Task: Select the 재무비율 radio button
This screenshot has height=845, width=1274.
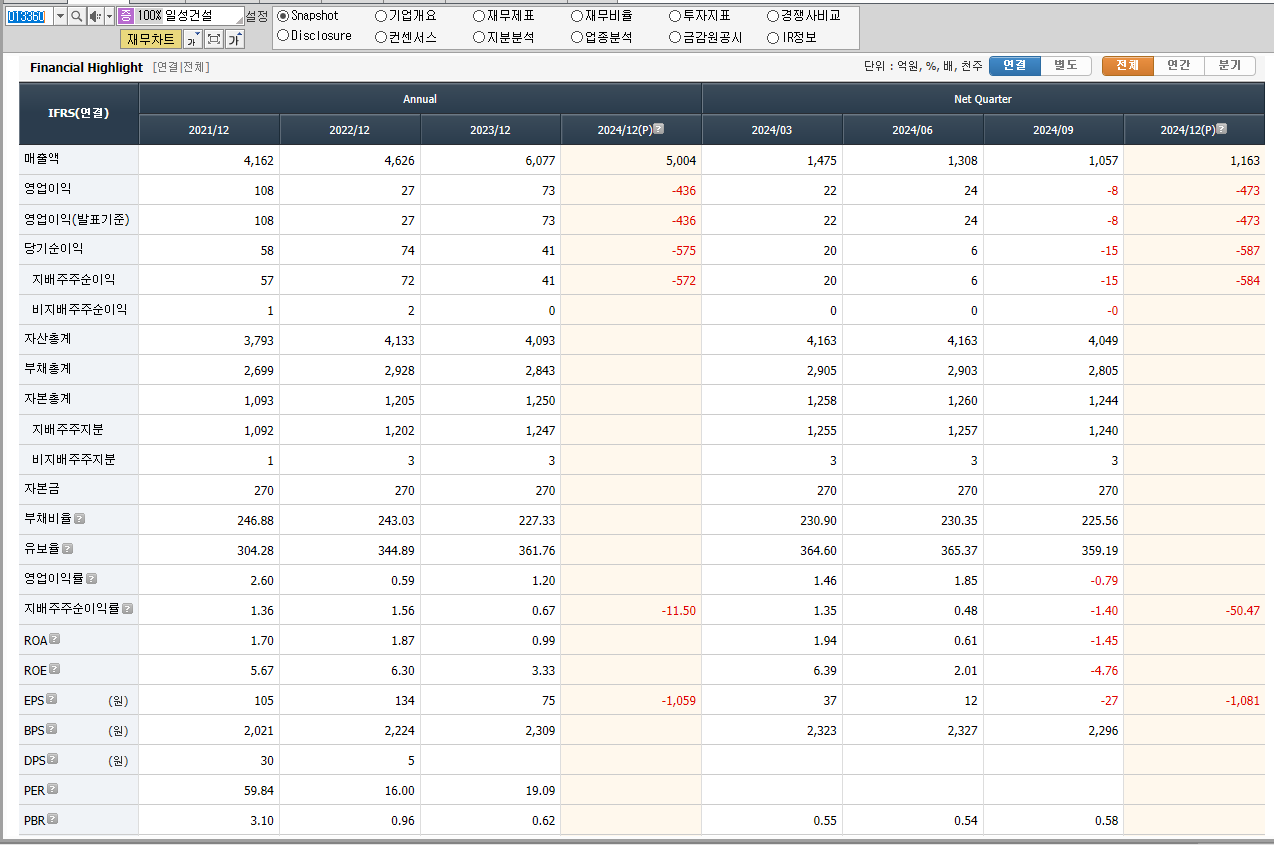Action: pos(577,16)
